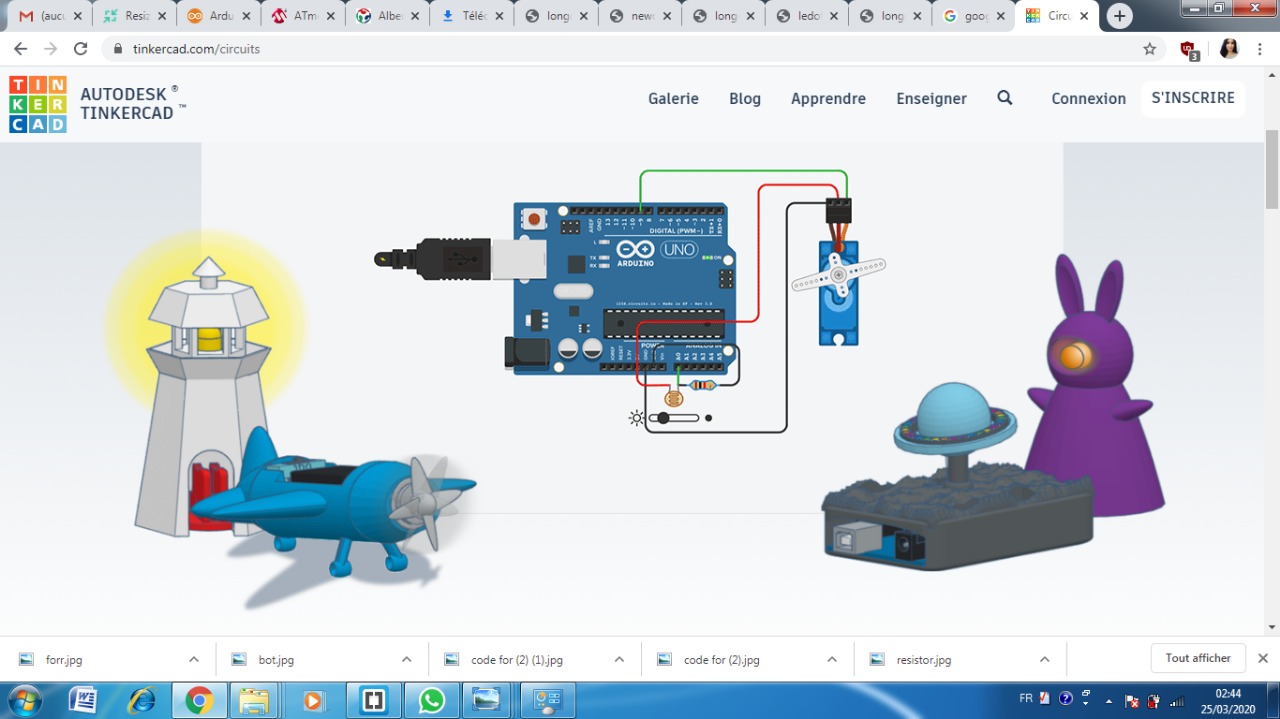Open Chrome from the taskbar
Viewport: 1280px width, 719px height.
point(198,701)
